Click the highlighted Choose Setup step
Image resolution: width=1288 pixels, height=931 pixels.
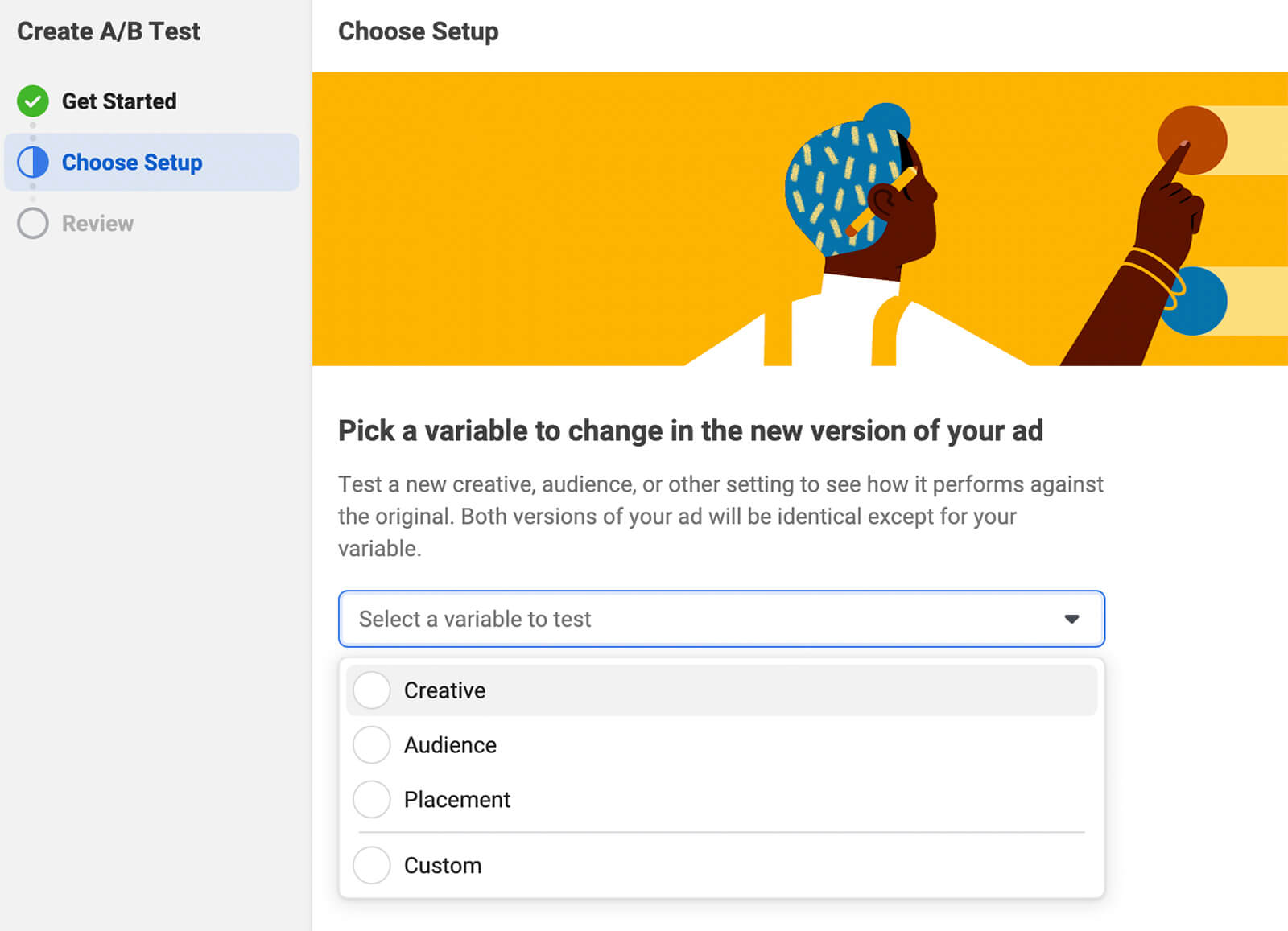click(x=132, y=163)
